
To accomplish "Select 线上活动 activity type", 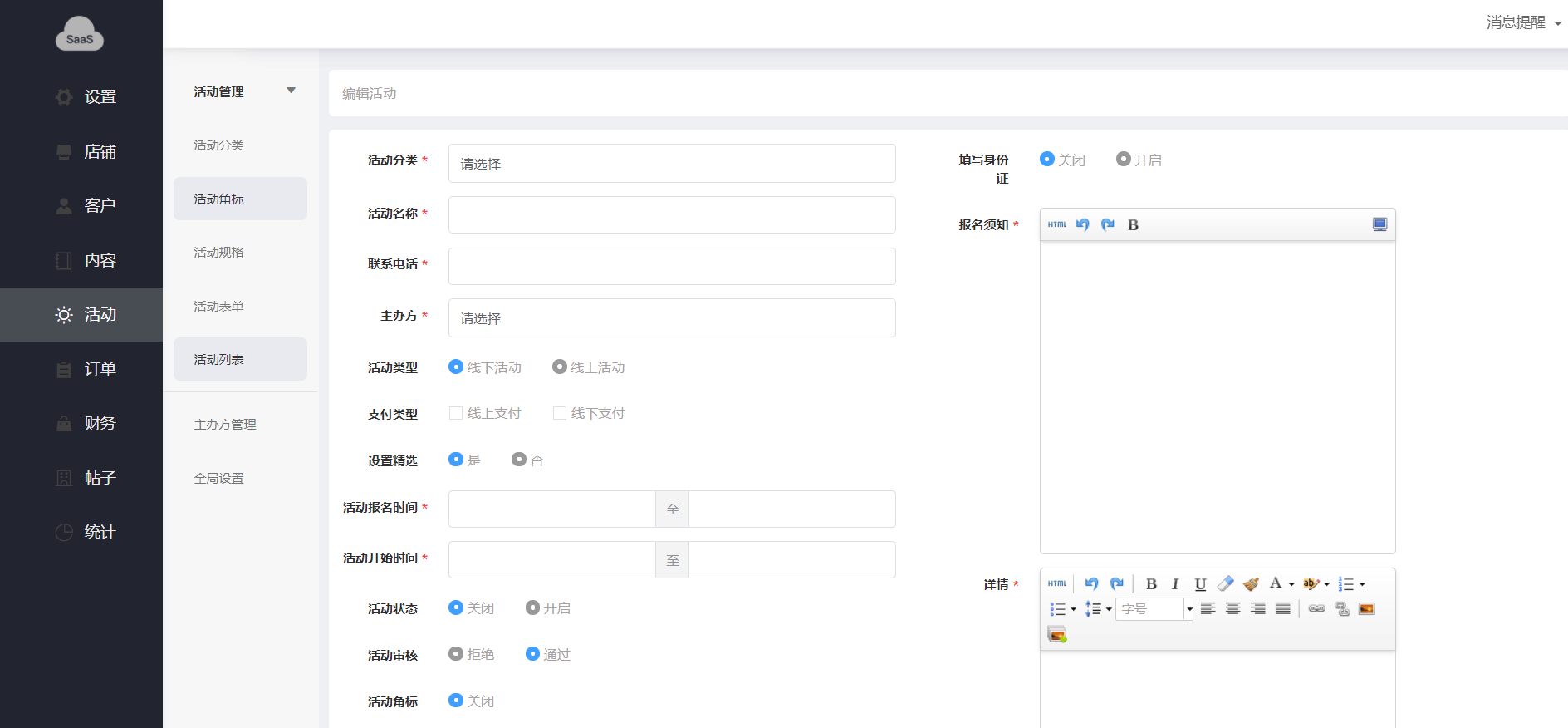I will [x=560, y=366].
